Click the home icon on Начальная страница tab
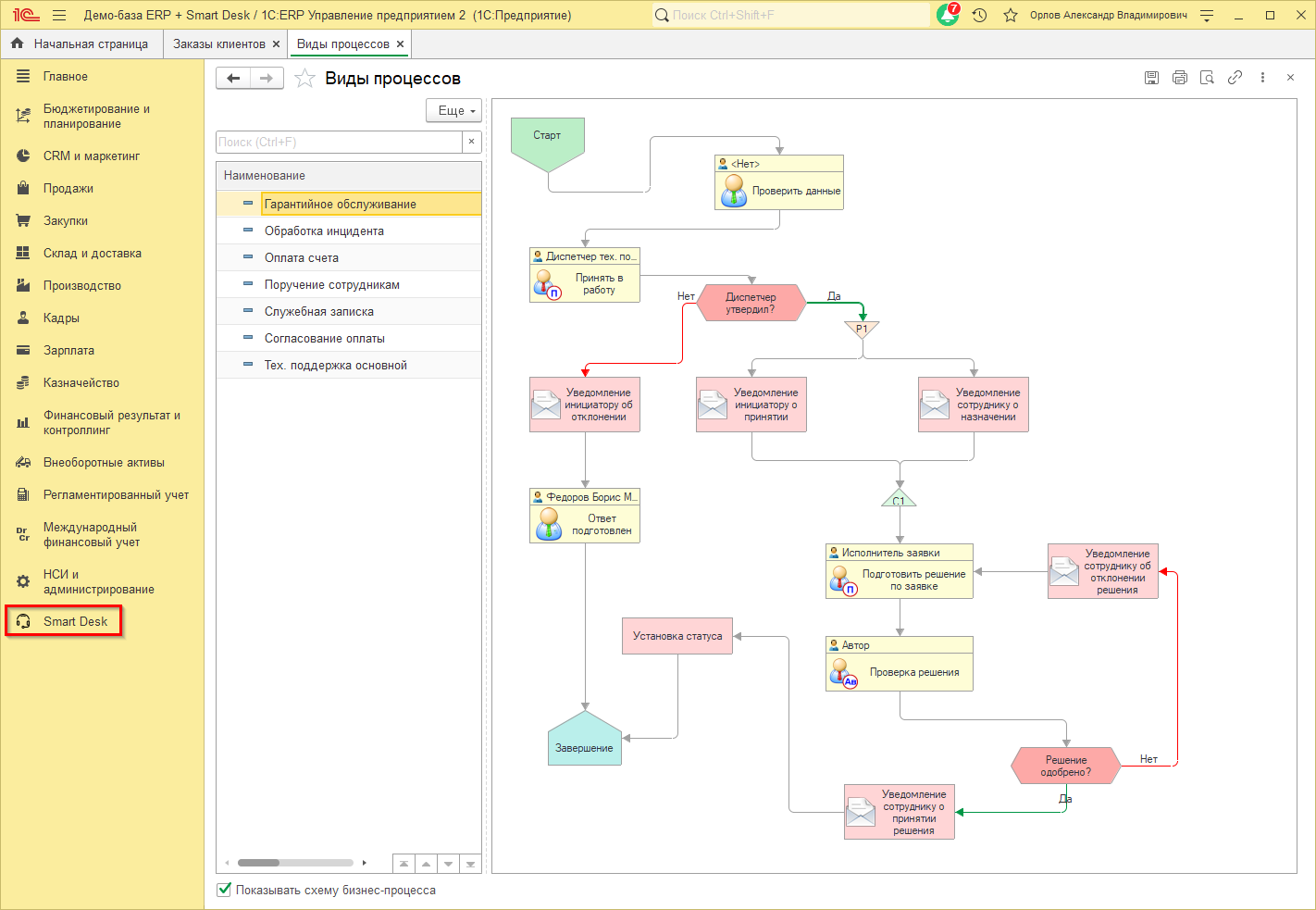1316x910 pixels. tap(17, 44)
